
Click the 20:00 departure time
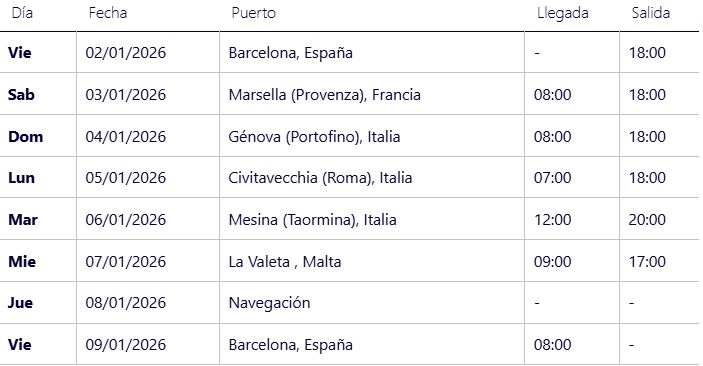coord(647,220)
